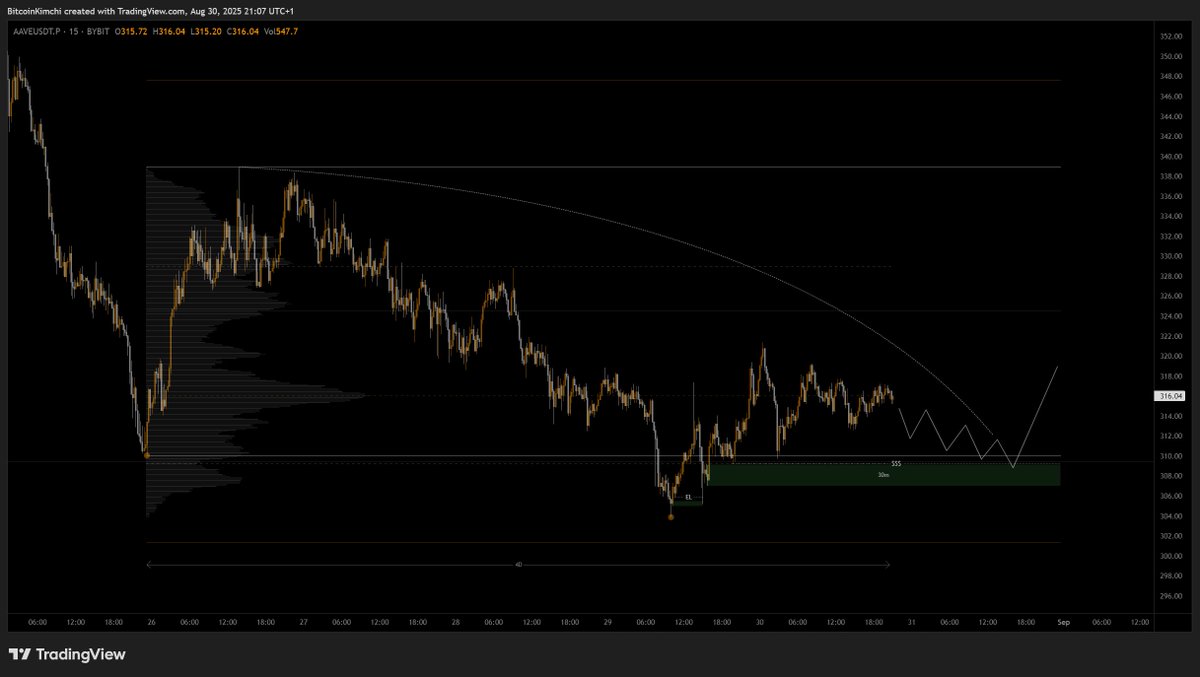Click the 340.00 price axis label
The image size is (1200, 677).
click(x=1171, y=156)
